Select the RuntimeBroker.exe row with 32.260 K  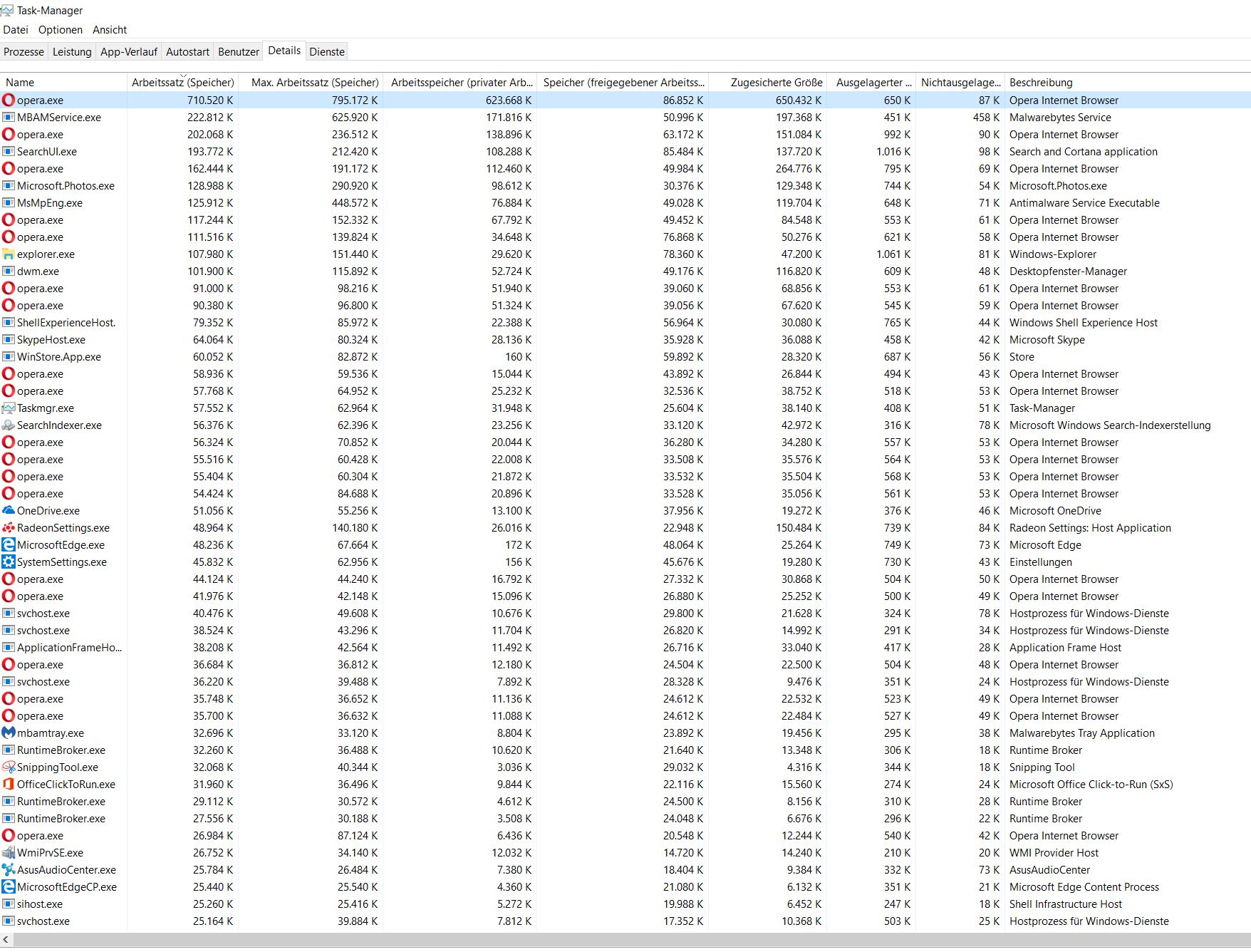[x=625, y=750]
